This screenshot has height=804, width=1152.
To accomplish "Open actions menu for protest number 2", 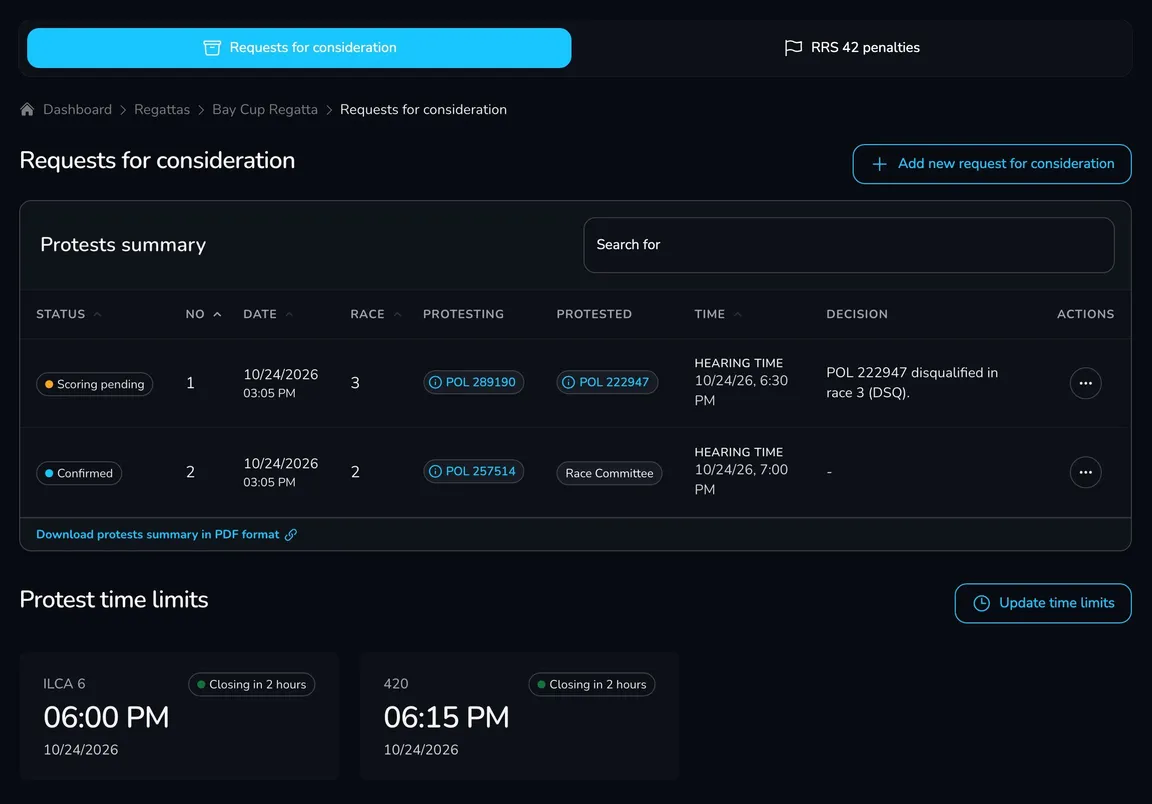I will point(1084,472).
